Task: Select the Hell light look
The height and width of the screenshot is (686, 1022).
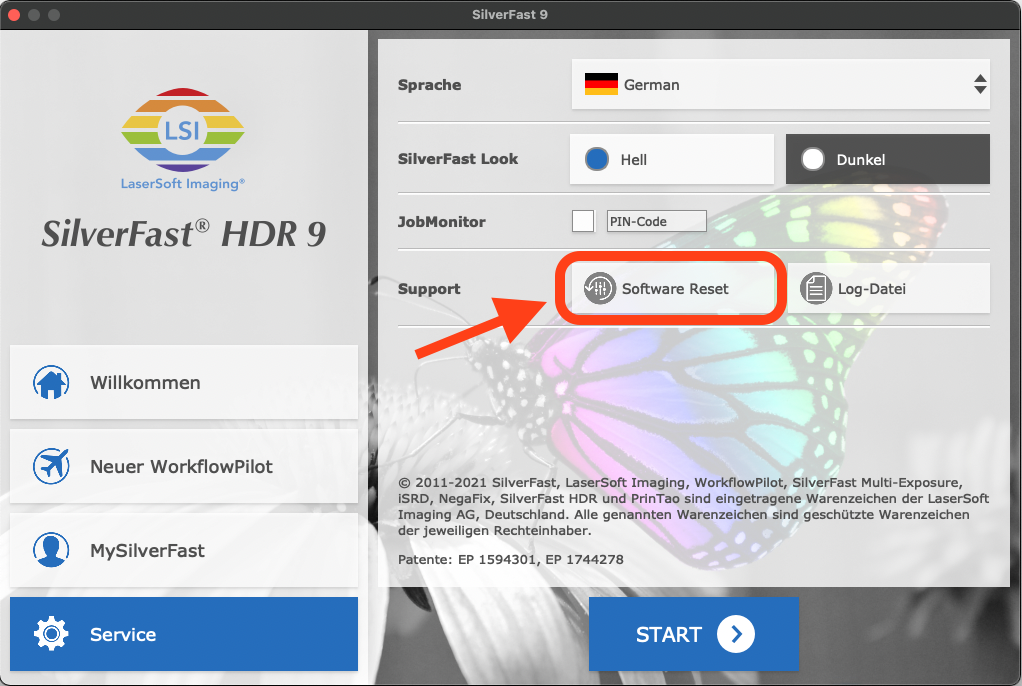Action: pos(671,159)
